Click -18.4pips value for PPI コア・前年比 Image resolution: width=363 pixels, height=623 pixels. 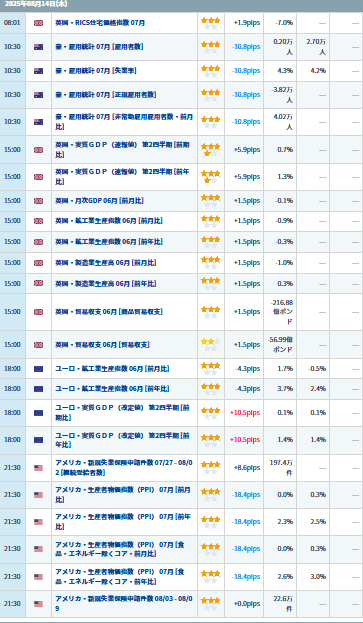click(x=246, y=577)
